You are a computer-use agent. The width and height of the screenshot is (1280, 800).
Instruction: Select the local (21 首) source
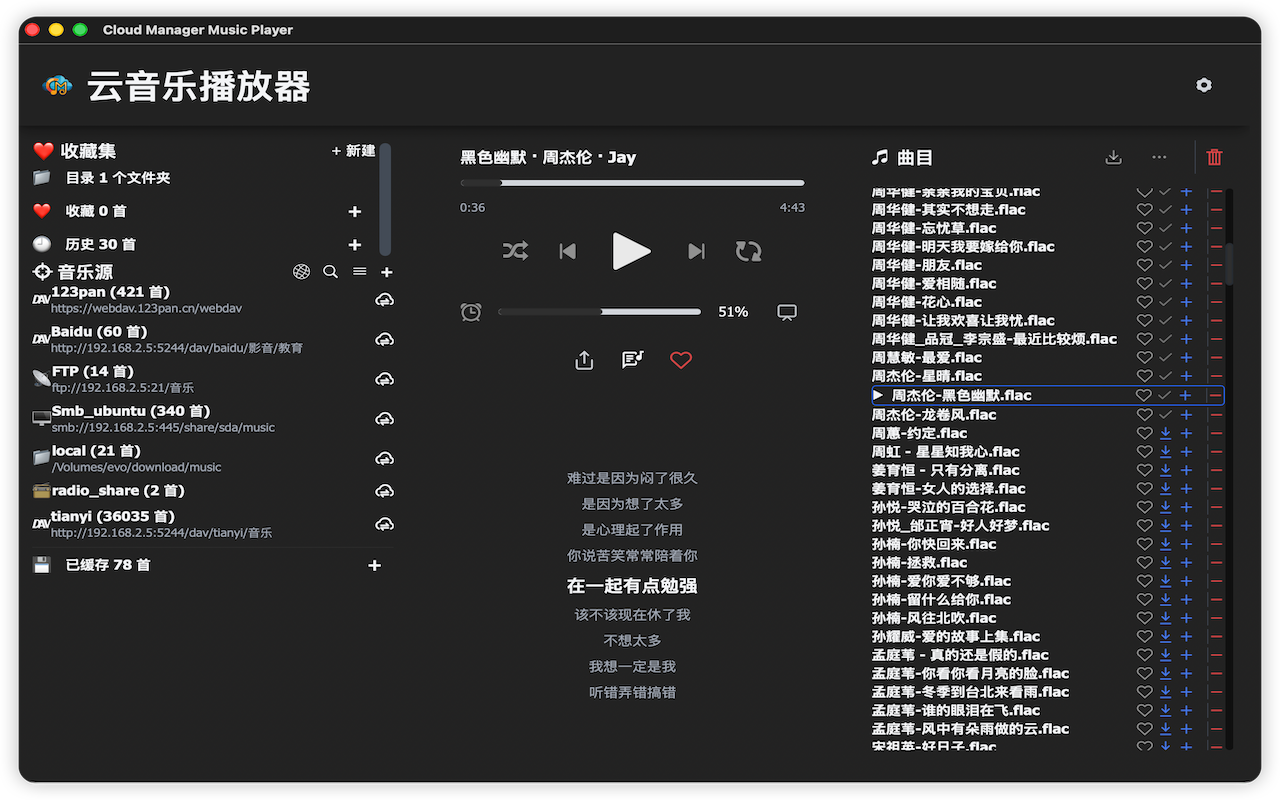[x=96, y=451]
